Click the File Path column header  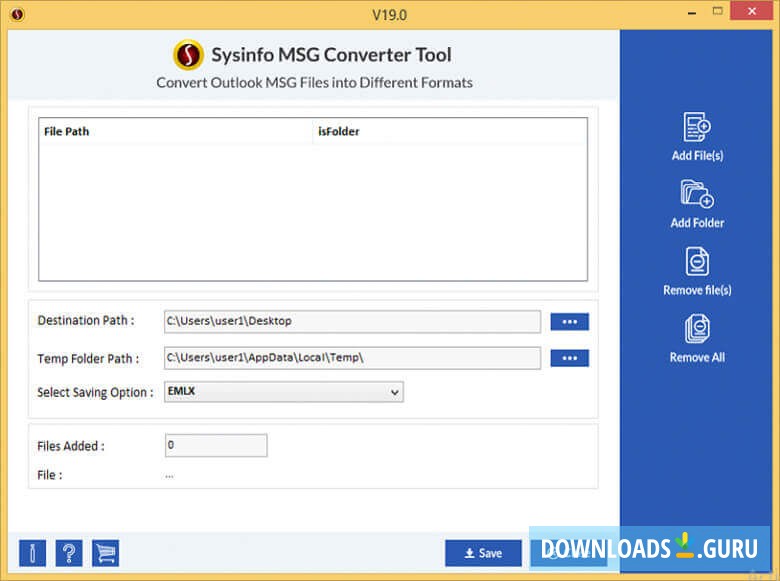tap(176, 132)
